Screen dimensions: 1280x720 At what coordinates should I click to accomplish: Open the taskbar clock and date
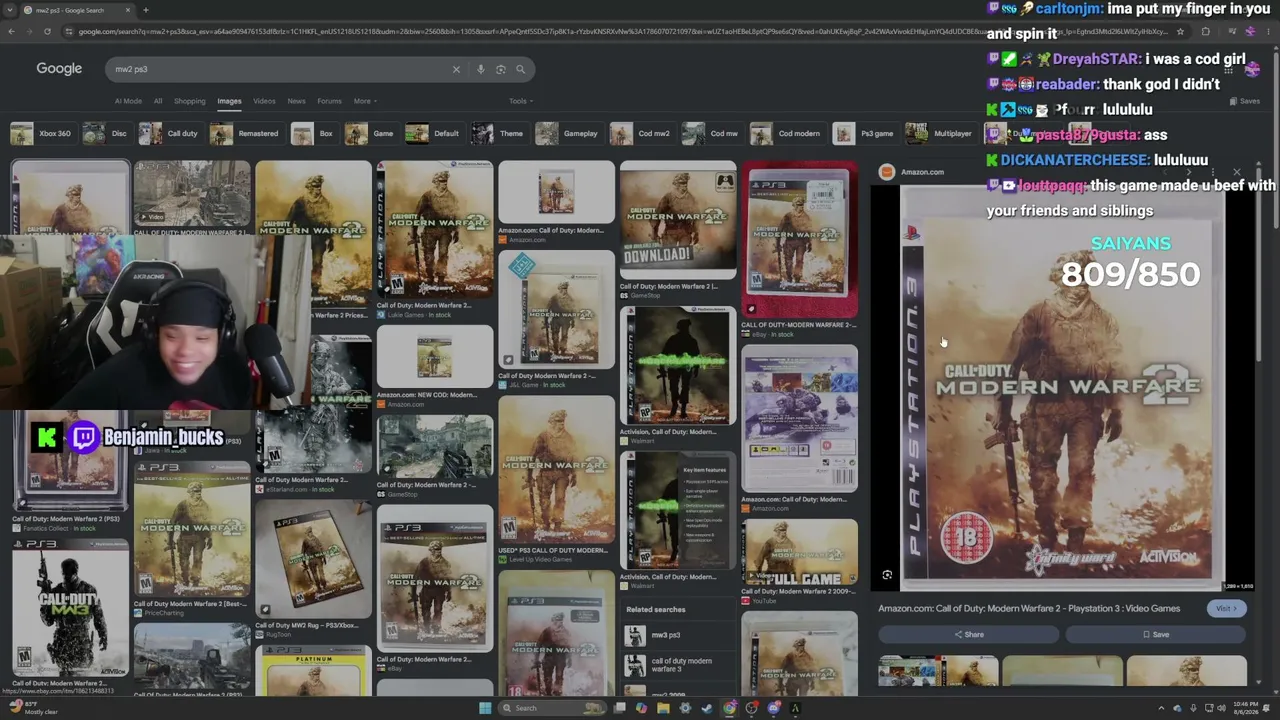coord(1246,708)
